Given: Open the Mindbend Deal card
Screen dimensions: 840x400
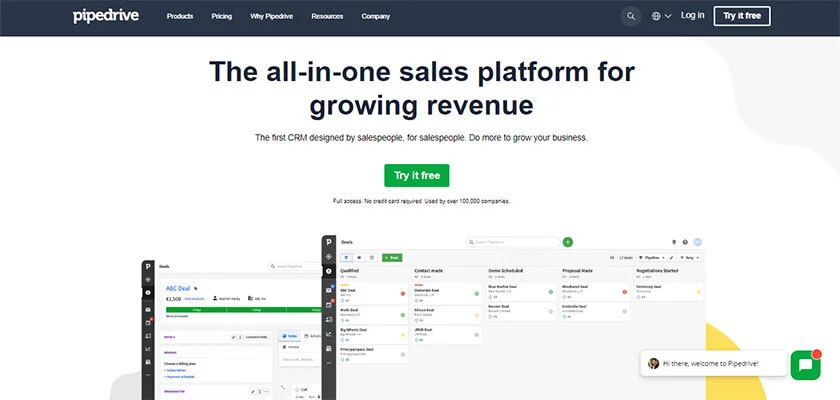Looking at the screenshot, I should [595, 292].
